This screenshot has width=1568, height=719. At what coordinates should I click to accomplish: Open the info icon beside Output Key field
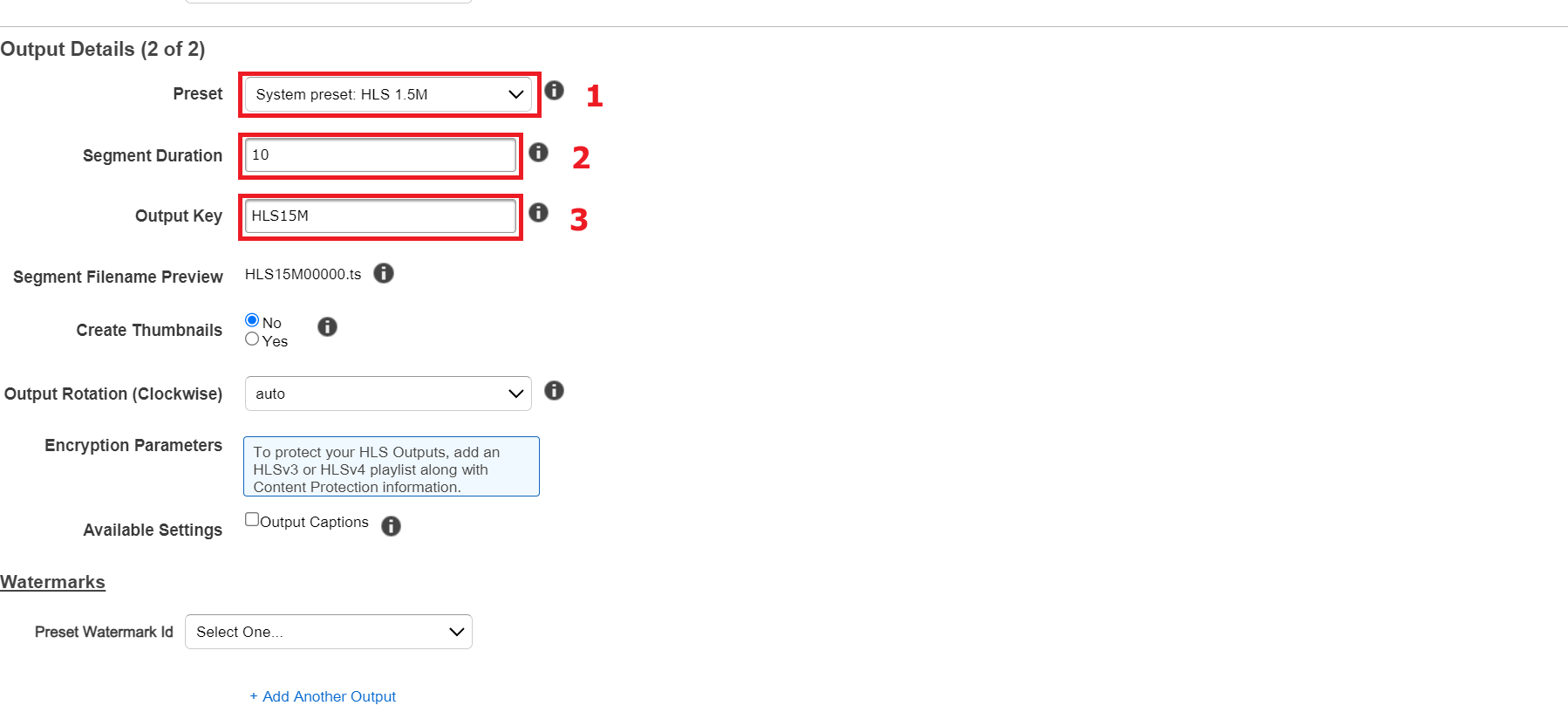[x=538, y=212]
